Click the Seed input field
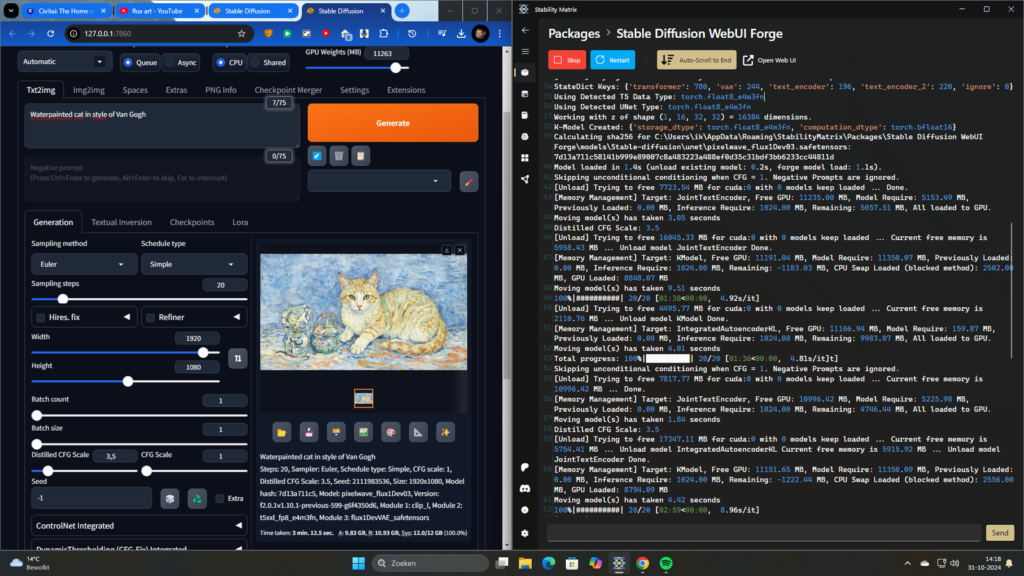 [x=91, y=498]
